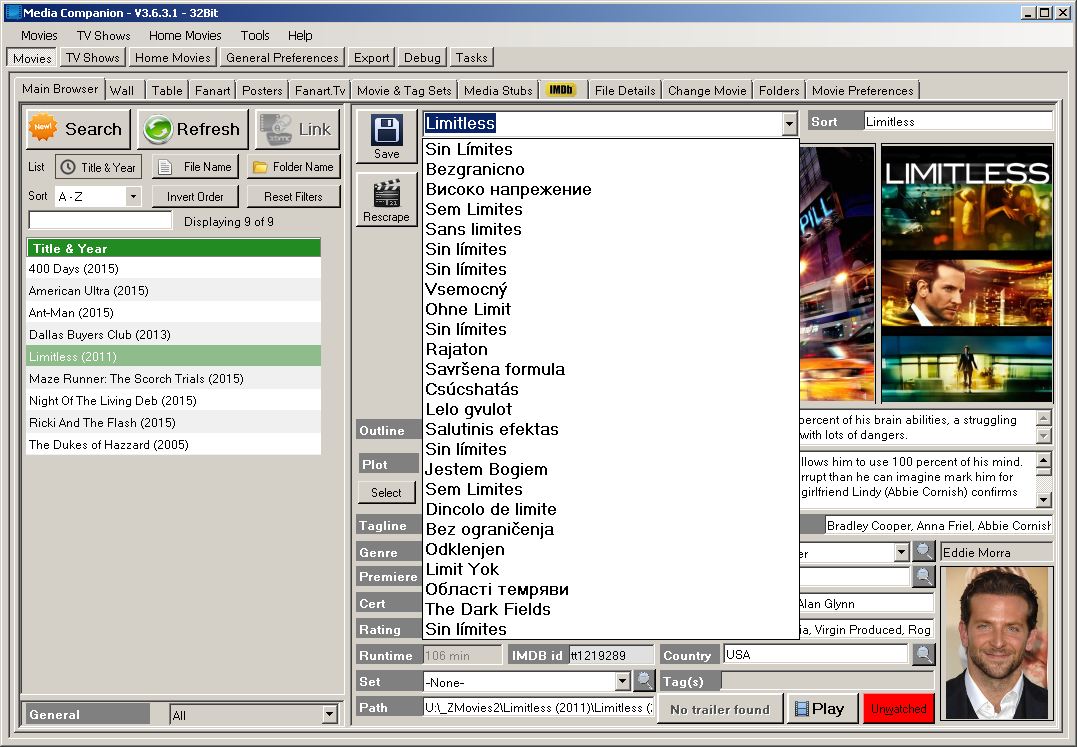Viewport: 1077px width, 747px height.
Task: Click the Media Companion title bar icon
Action: [x=13, y=12]
